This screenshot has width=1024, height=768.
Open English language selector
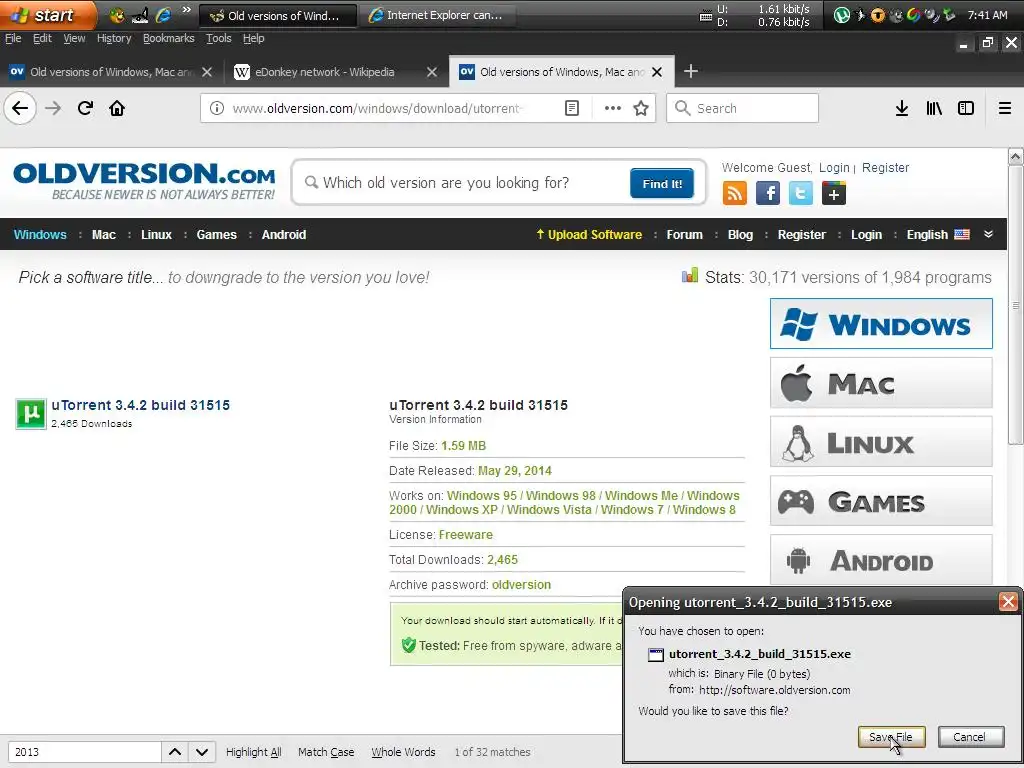click(938, 234)
